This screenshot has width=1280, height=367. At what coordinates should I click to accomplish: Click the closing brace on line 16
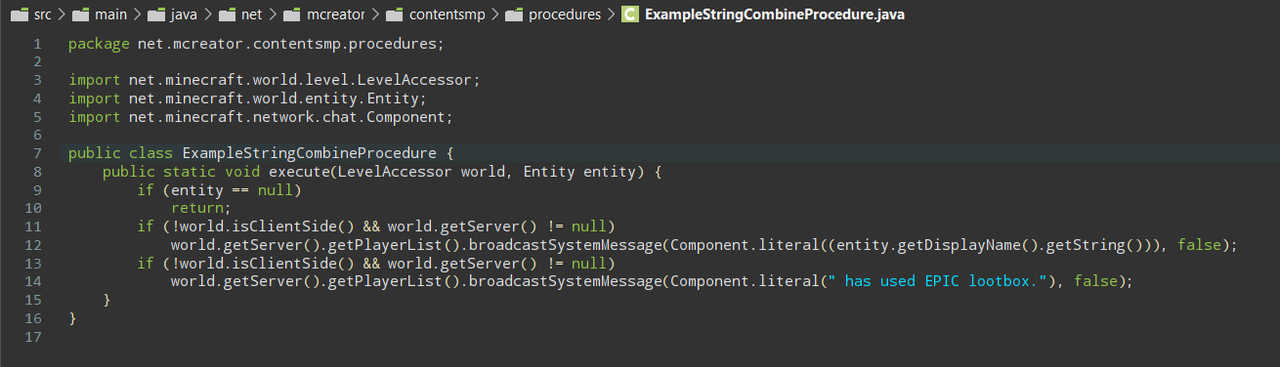click(x=73, y=318)
